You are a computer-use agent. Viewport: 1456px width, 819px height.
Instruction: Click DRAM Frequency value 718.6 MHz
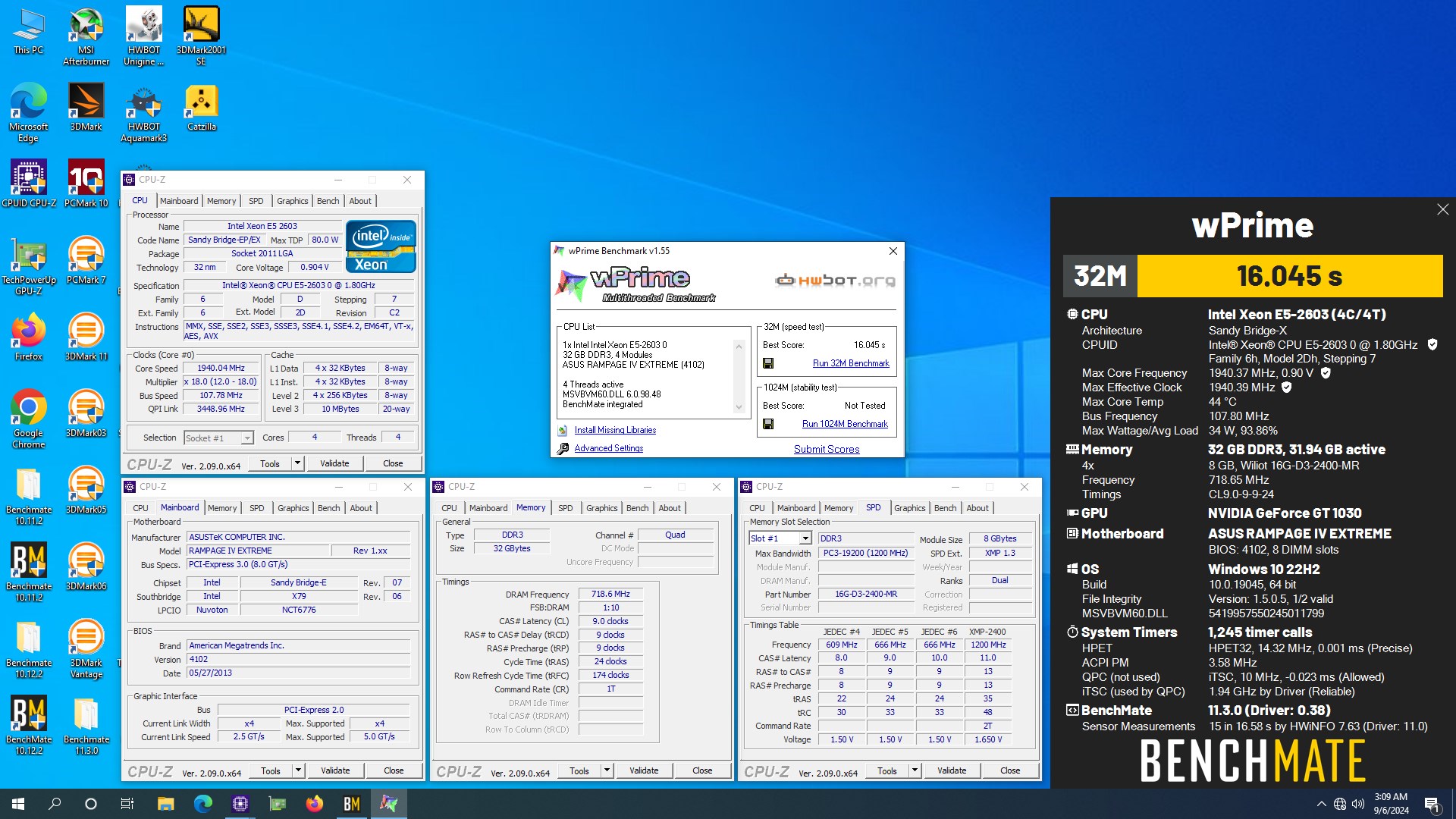610,594
